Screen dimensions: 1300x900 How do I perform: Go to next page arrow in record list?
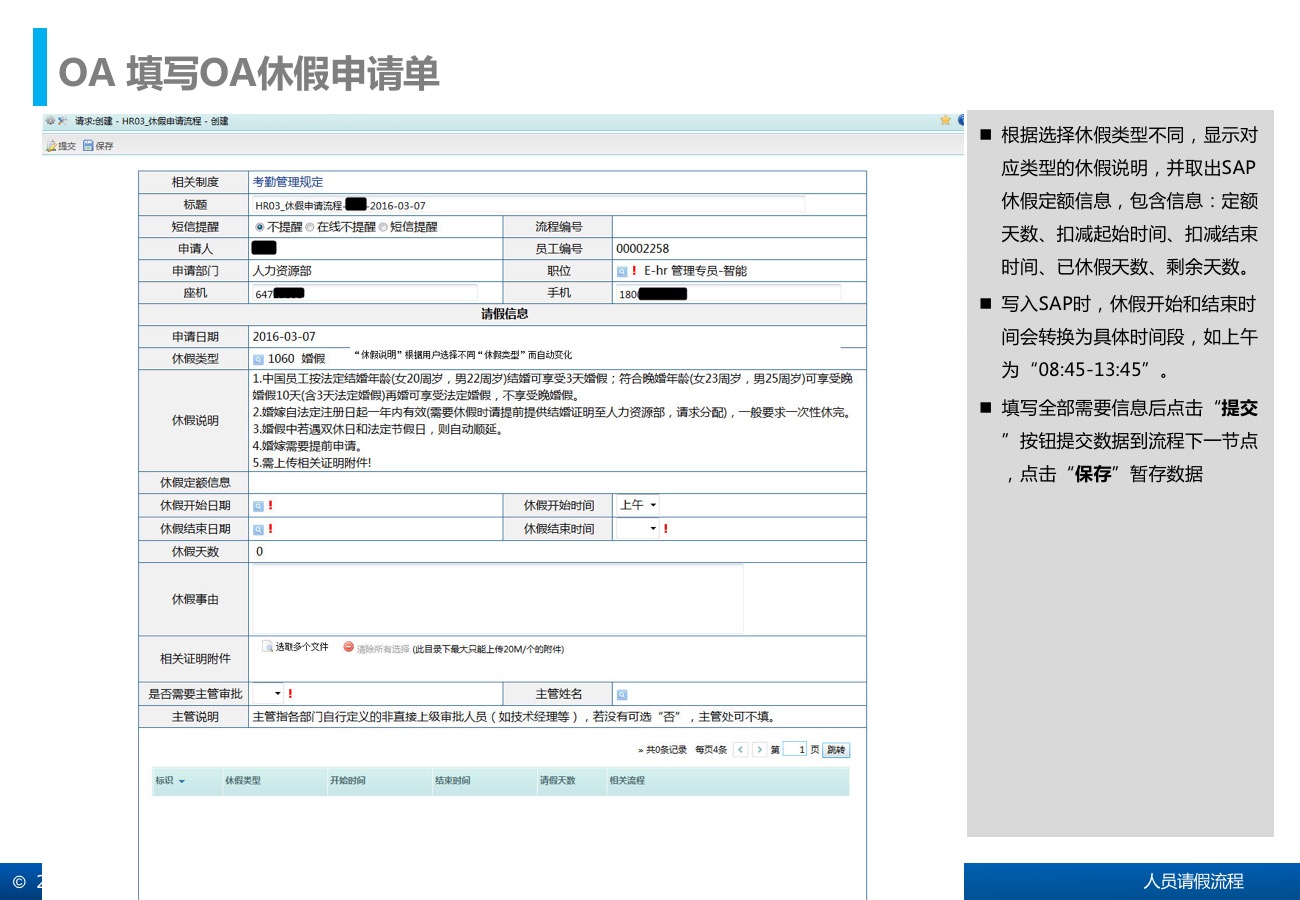[x=760, y=749]
